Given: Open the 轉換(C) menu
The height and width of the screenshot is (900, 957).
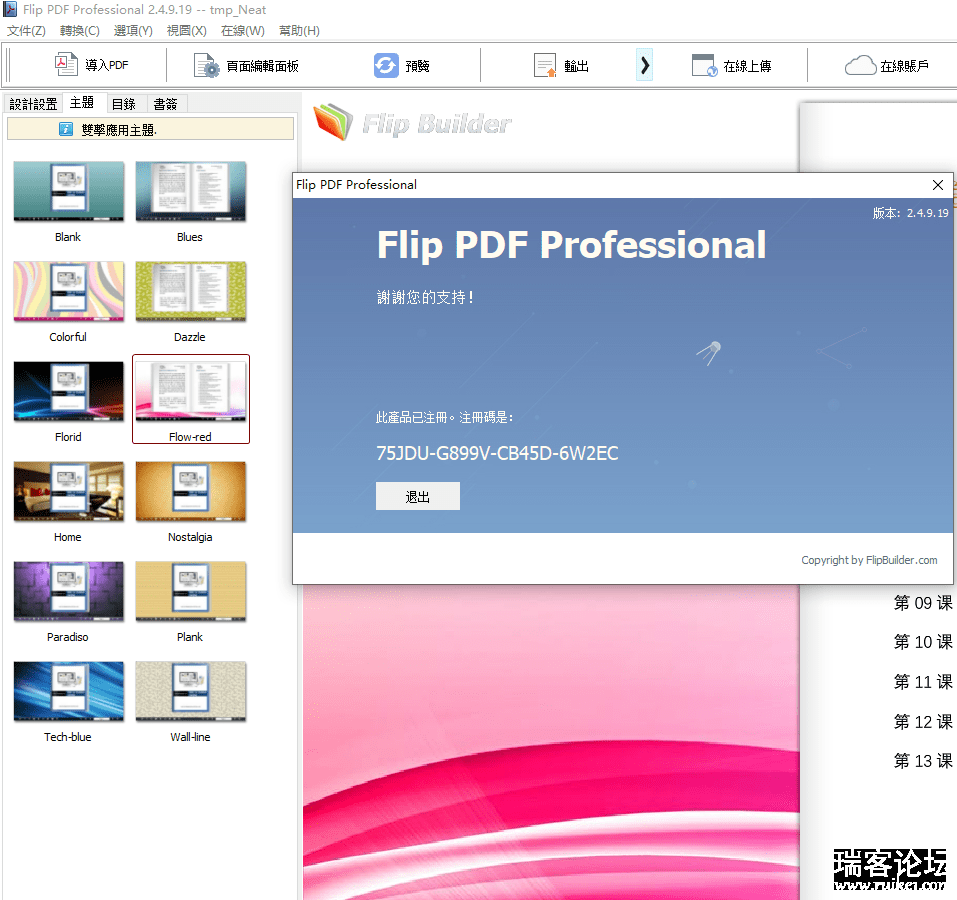Looking at the screenshot, I should pyautogui.click(x=80, y=31).
